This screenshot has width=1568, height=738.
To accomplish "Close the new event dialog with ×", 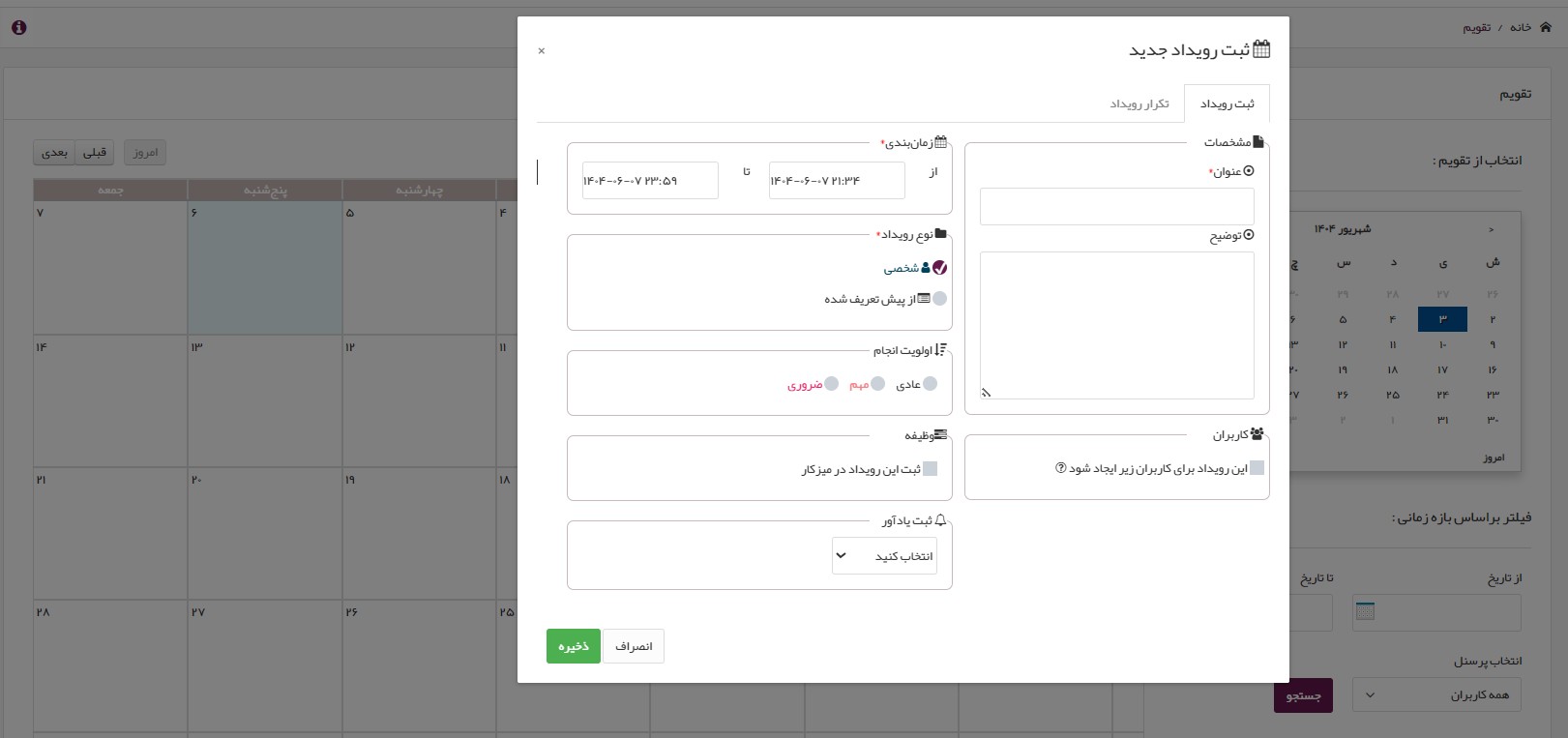I will pos(542,50).
